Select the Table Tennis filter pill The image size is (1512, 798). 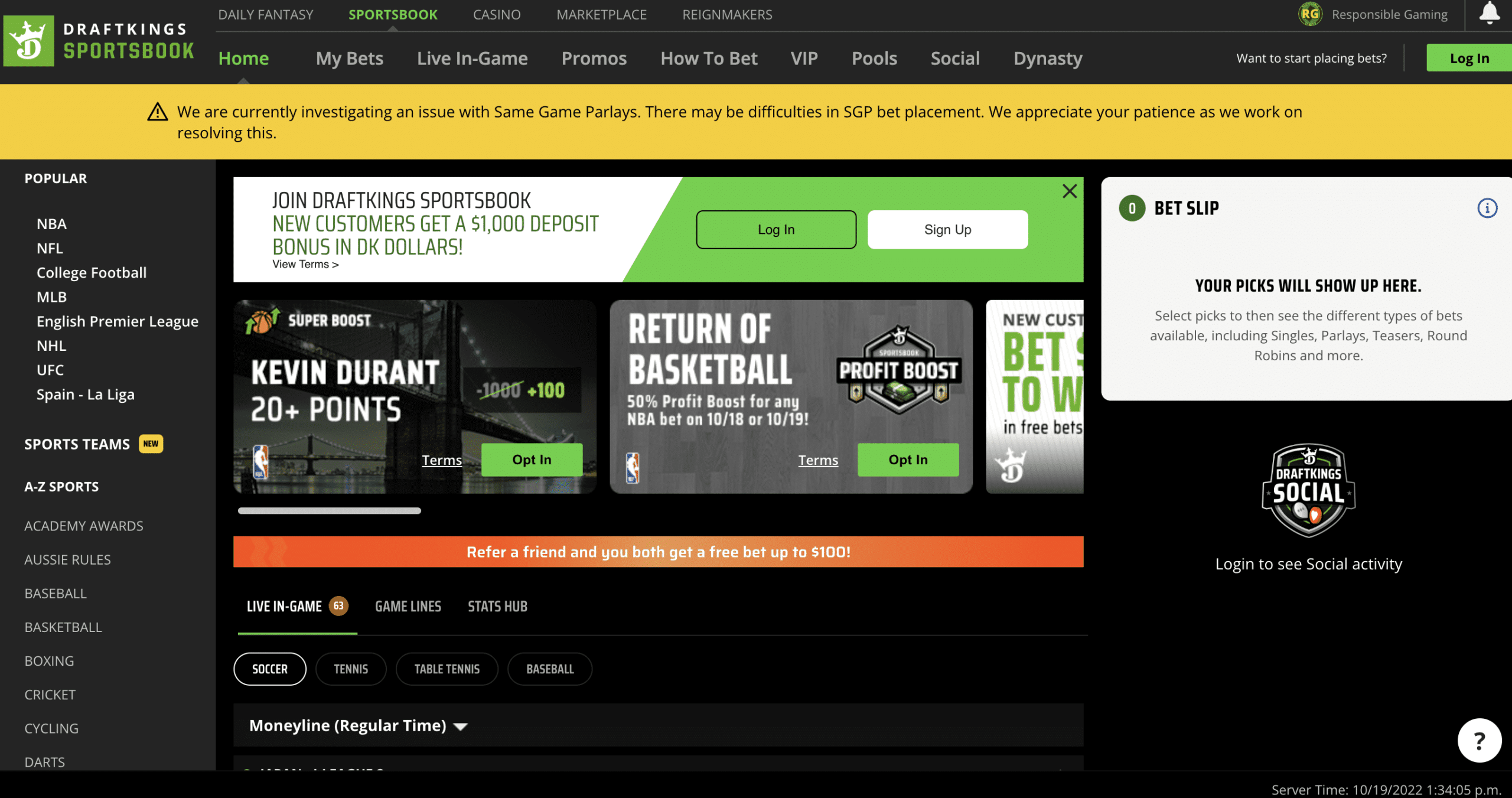(x=447, y=669)
